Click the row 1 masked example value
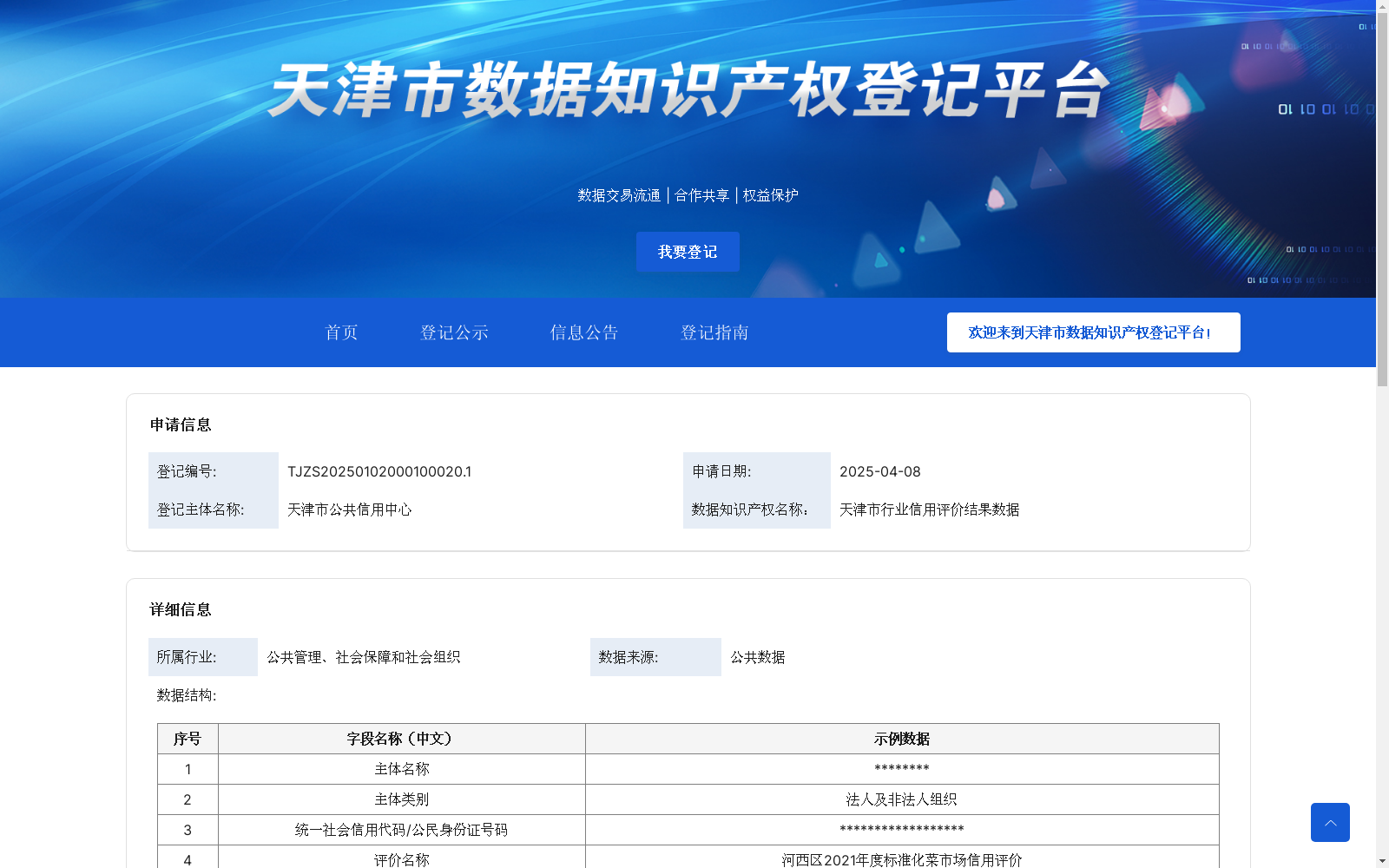1389x868 pixels. [x=902, y=769]
